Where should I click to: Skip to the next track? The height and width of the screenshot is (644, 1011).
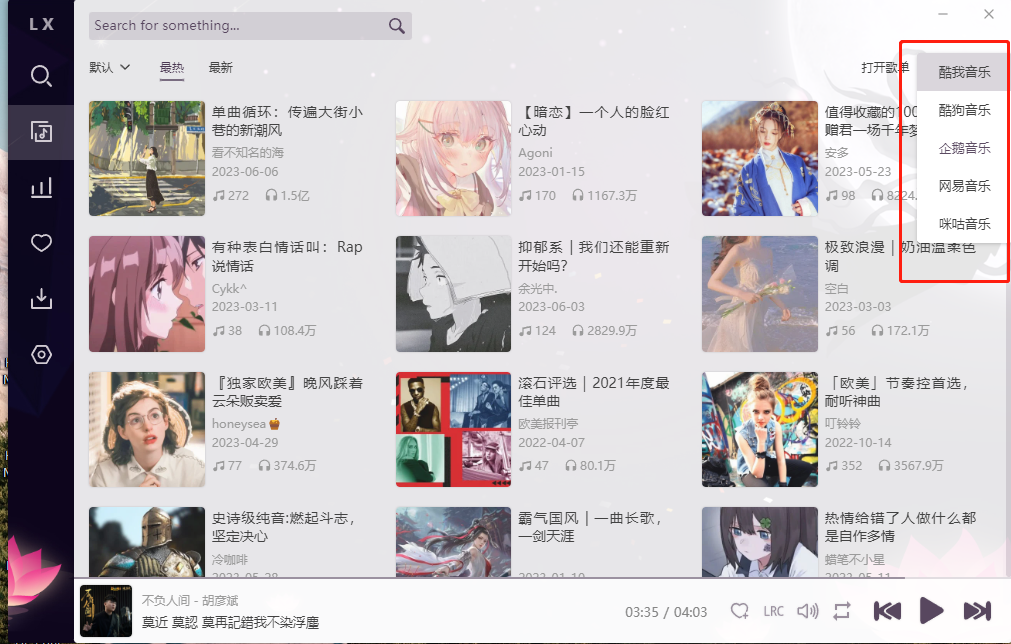pos(977,611)
